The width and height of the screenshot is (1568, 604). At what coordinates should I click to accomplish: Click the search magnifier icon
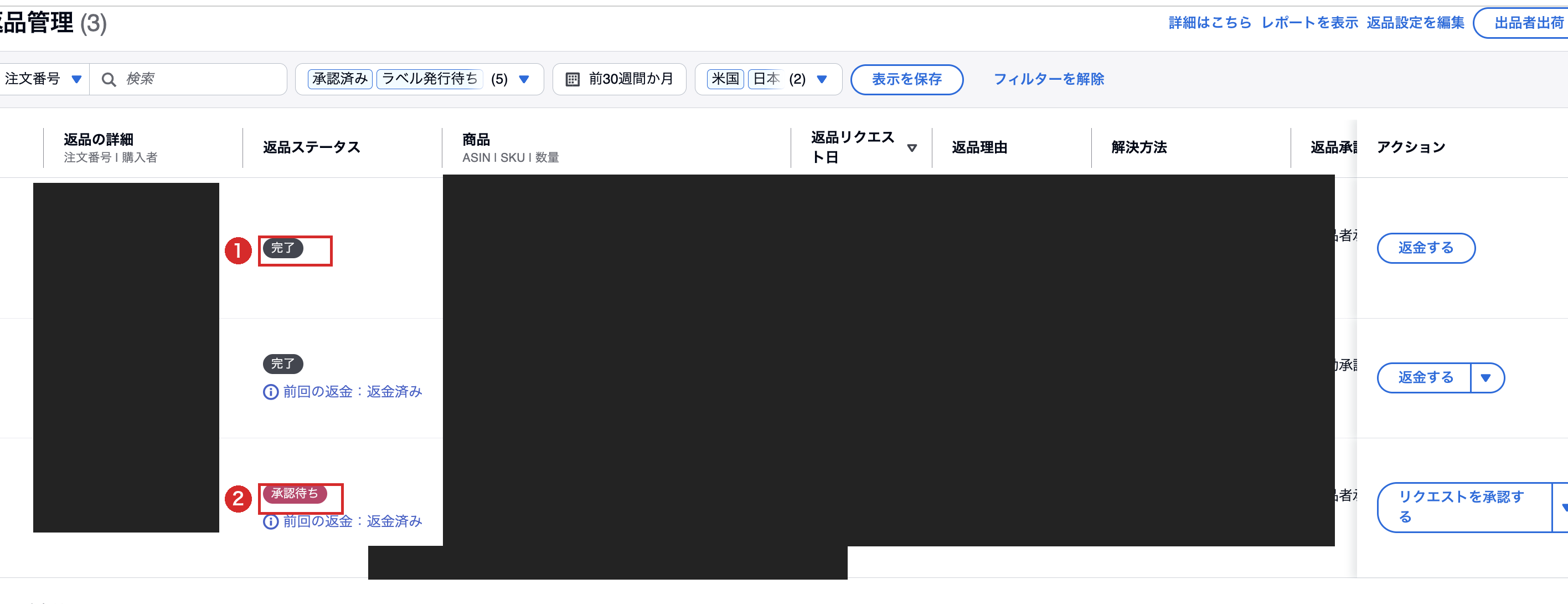pos(109,79)
